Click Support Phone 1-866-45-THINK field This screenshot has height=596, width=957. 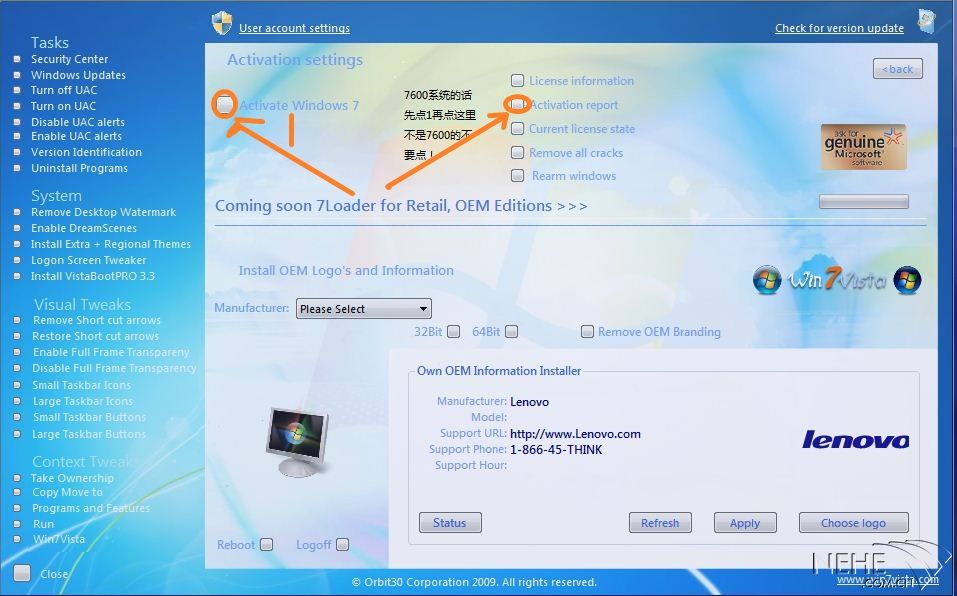(556, 450)
